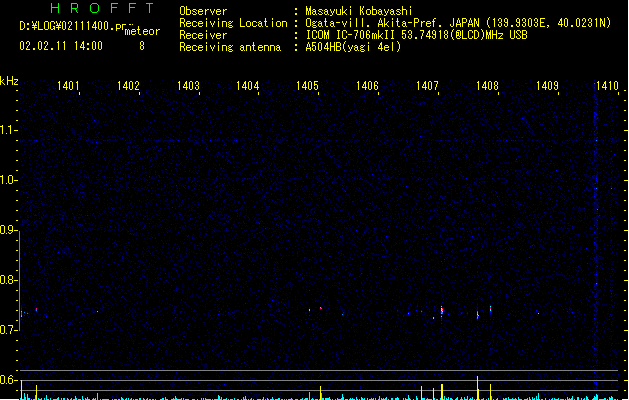Click the HROFFT title text
This screenshot has height=400, width=629.
point(103,8)
